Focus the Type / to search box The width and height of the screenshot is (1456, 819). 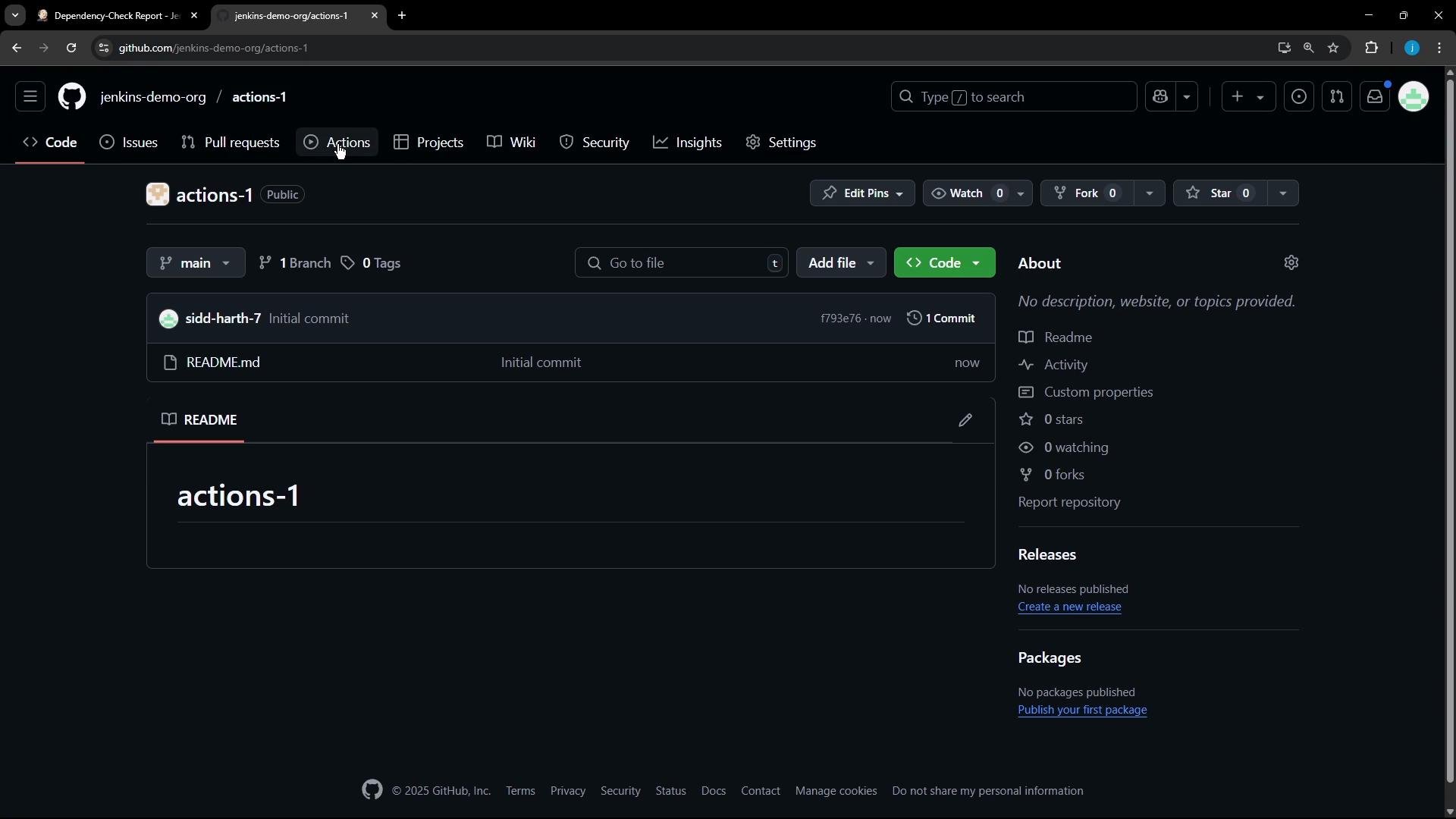tap(1014, 97)
